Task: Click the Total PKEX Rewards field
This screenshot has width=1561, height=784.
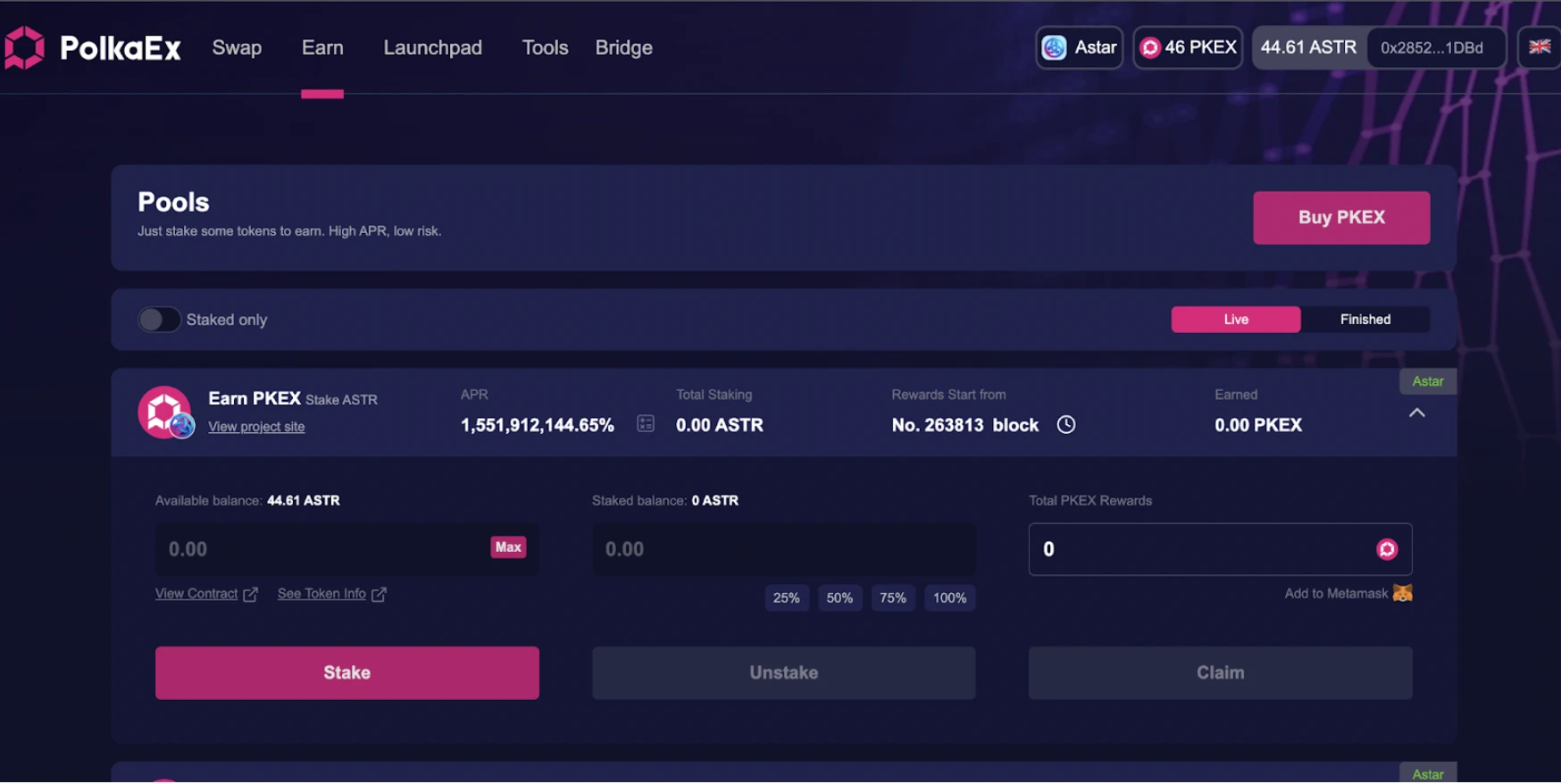Action: pos(1221,549)
